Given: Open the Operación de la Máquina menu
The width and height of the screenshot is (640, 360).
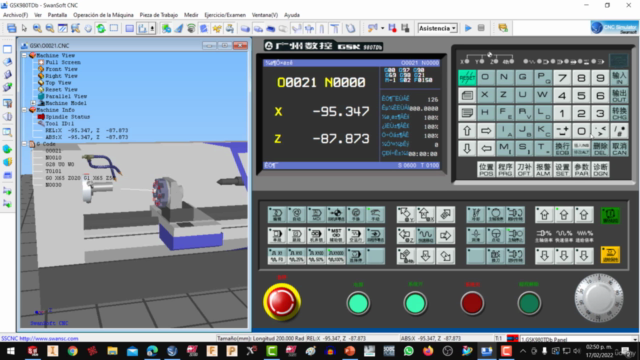Looking at the screenshot, I should [x=103, y=15].
